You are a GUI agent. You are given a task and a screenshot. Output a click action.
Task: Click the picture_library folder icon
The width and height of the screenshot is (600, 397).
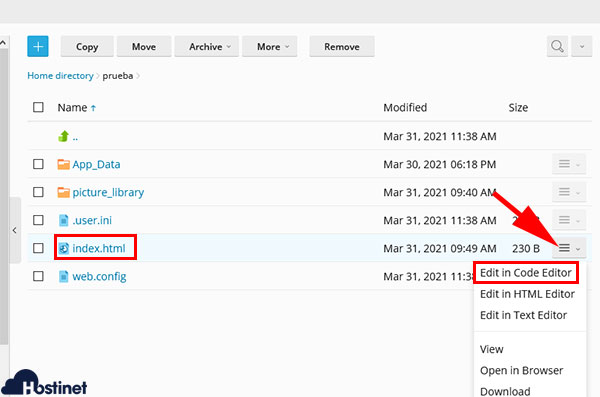tap(64, 192)
